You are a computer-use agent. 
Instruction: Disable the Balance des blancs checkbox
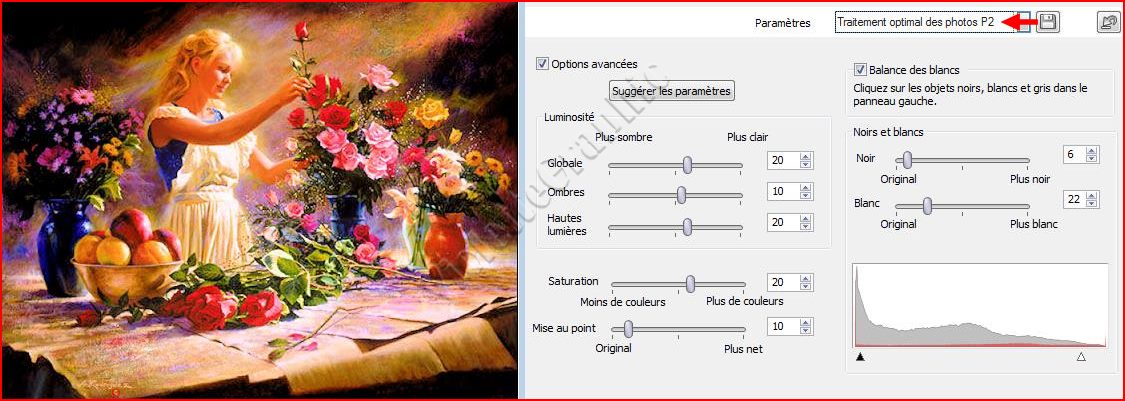(860, 70)
